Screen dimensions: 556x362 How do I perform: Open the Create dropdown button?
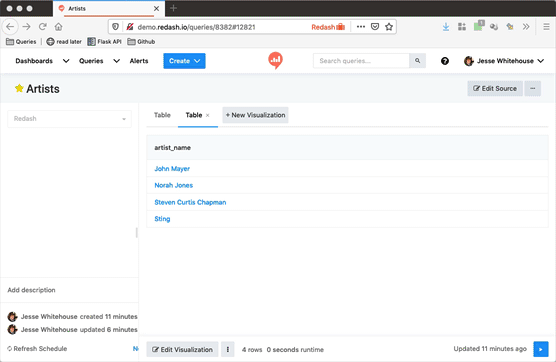click(184, 61)
